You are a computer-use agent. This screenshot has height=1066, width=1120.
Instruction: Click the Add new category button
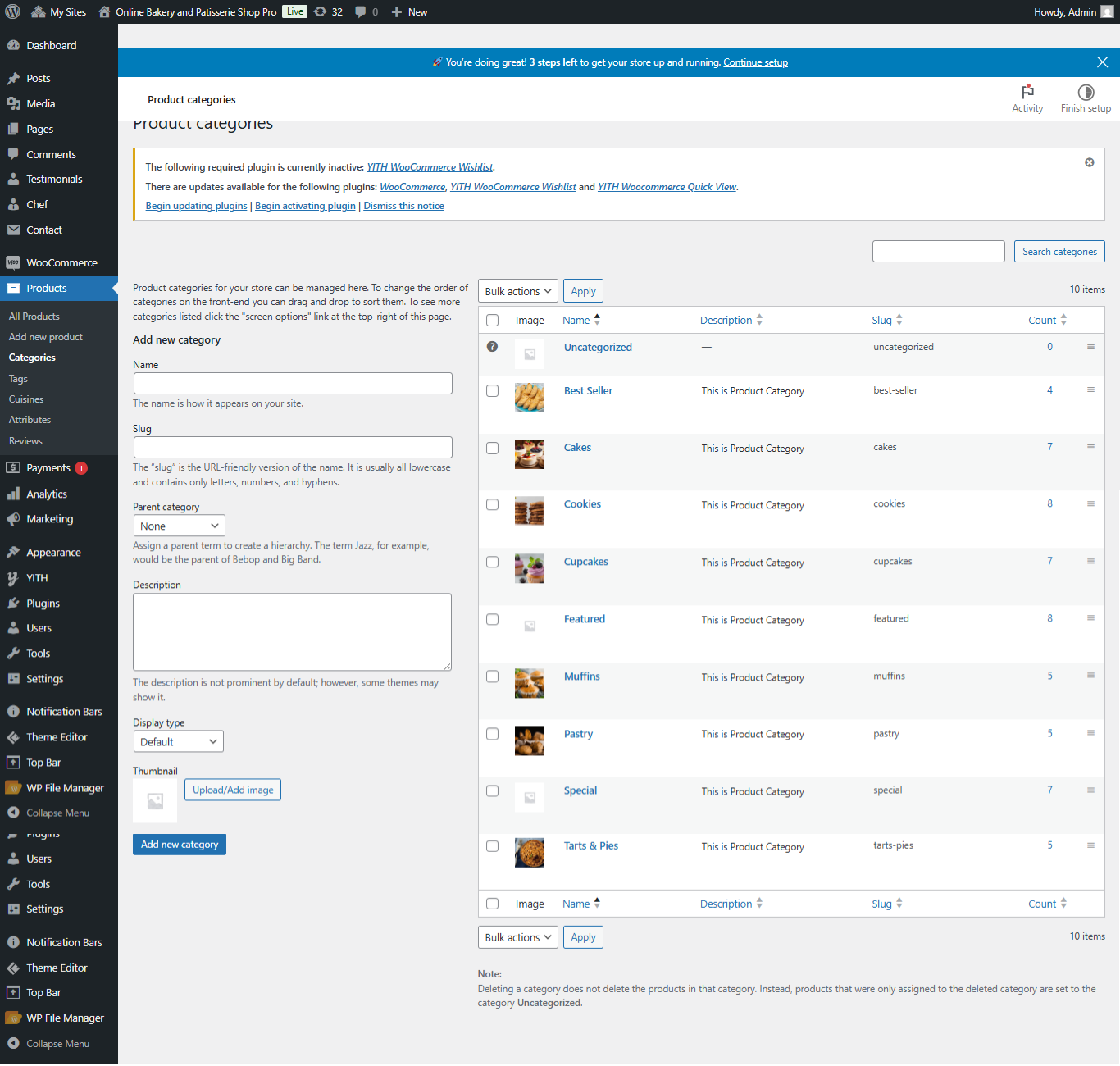179,844
